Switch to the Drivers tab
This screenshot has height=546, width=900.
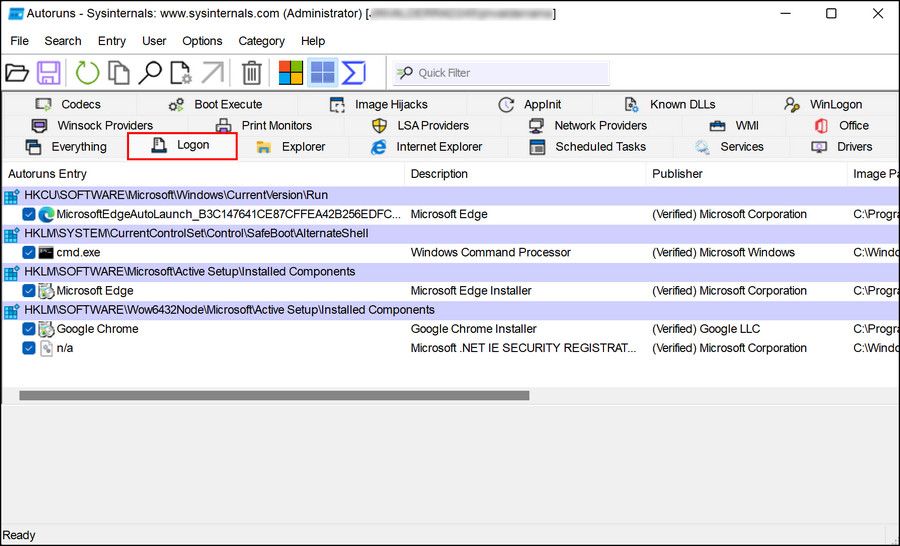coord(842,147)
